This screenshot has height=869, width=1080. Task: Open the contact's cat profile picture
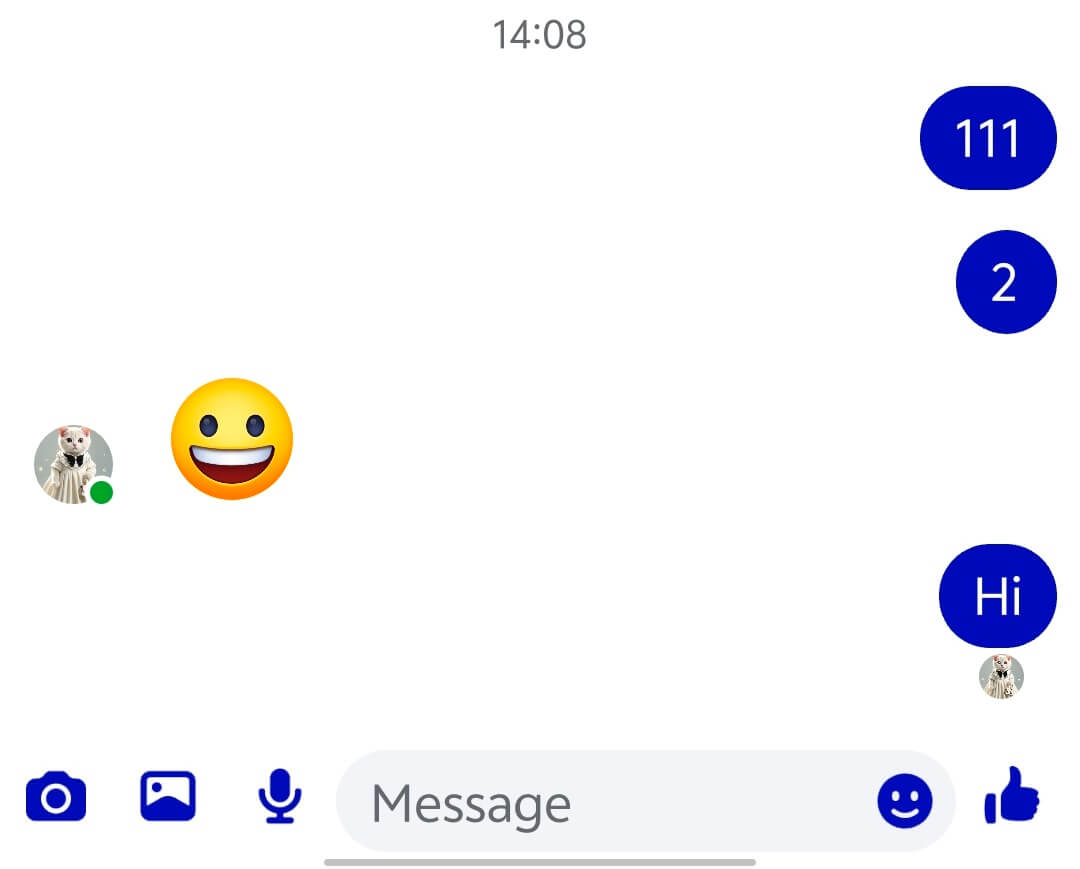tap(73, 464)
